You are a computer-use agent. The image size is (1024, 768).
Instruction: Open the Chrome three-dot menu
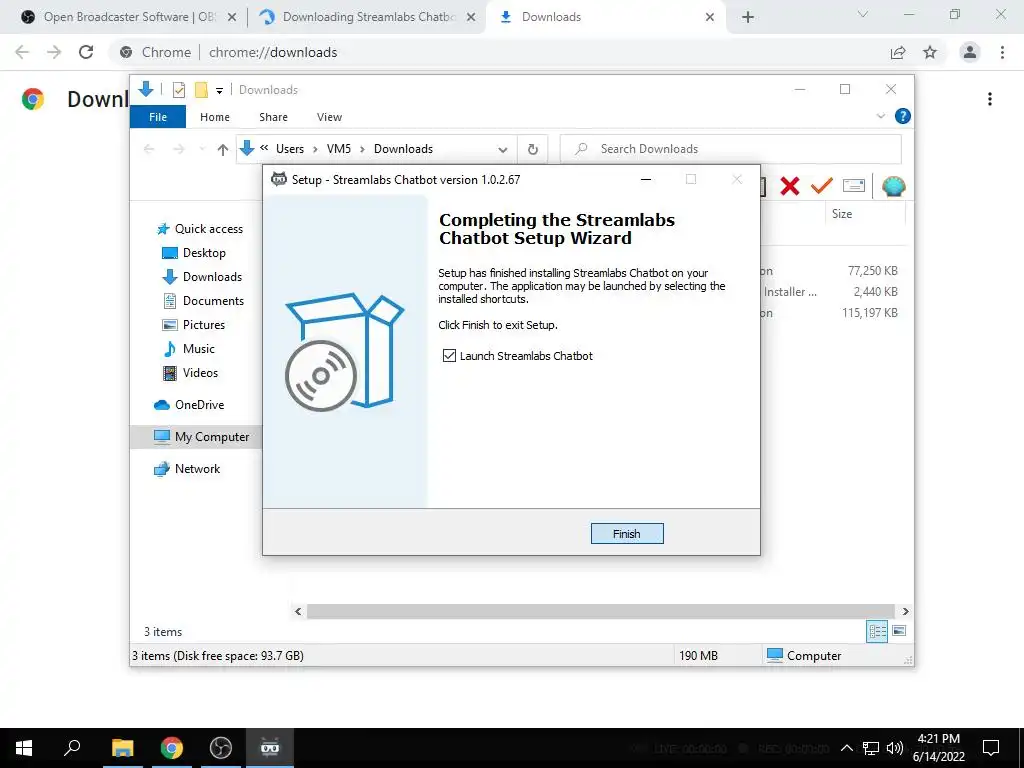pyautogui.click(x=1002, y=52)
